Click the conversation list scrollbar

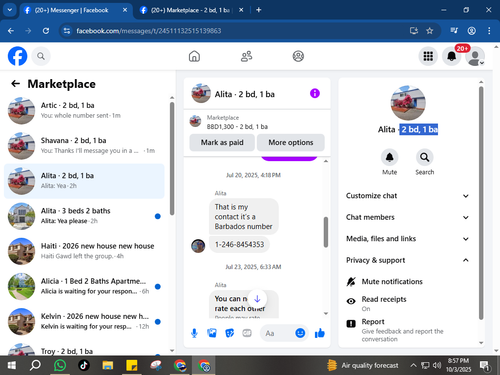pos(172,158)
